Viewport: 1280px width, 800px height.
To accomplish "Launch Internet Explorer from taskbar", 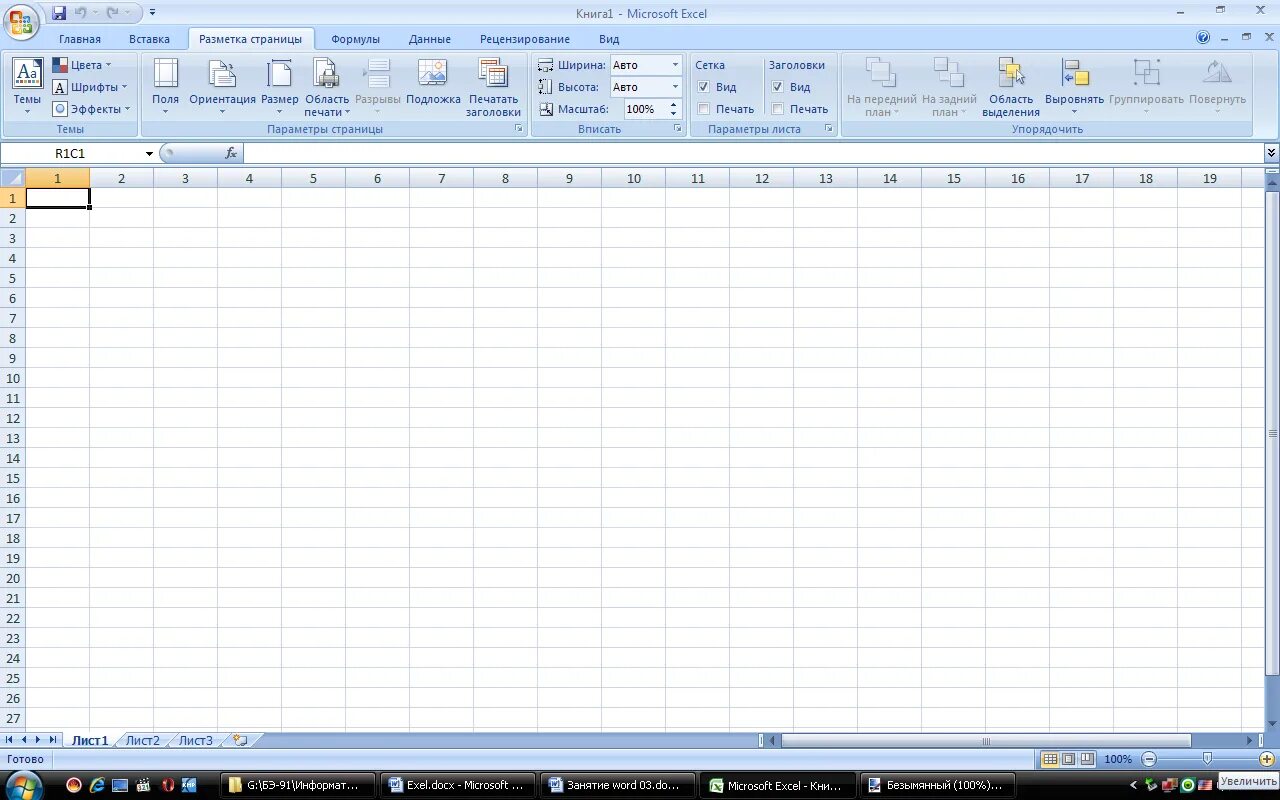I will click(x=97, y=785).
